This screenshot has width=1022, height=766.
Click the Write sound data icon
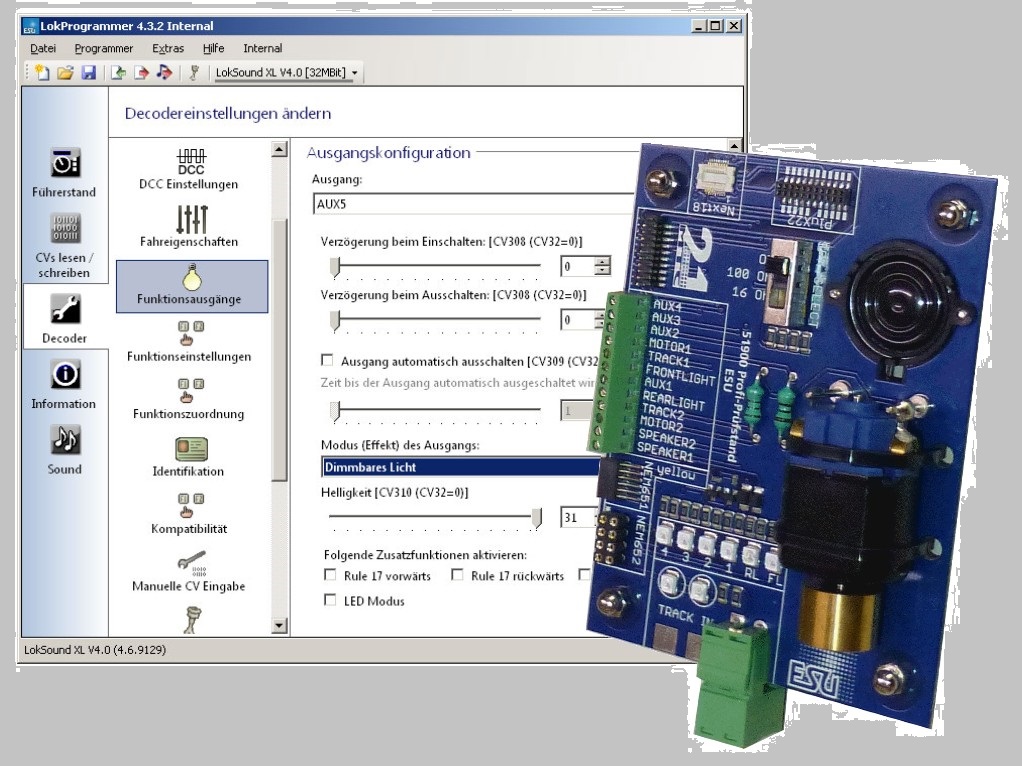pyautogui.click(x=164, y=72)
